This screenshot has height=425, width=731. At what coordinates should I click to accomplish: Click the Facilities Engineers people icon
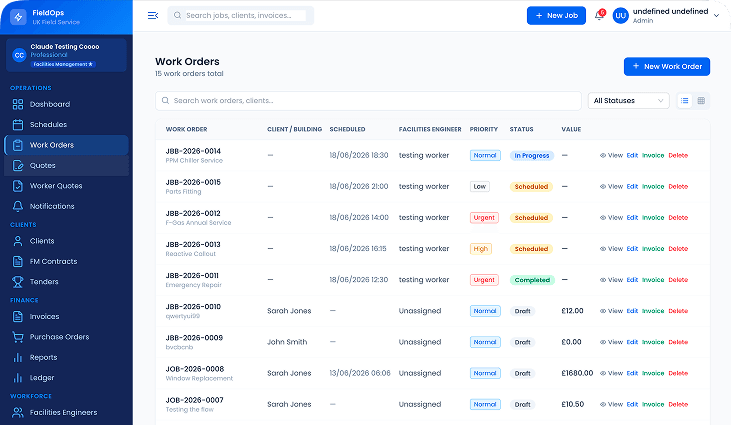[x=18, y=412]
